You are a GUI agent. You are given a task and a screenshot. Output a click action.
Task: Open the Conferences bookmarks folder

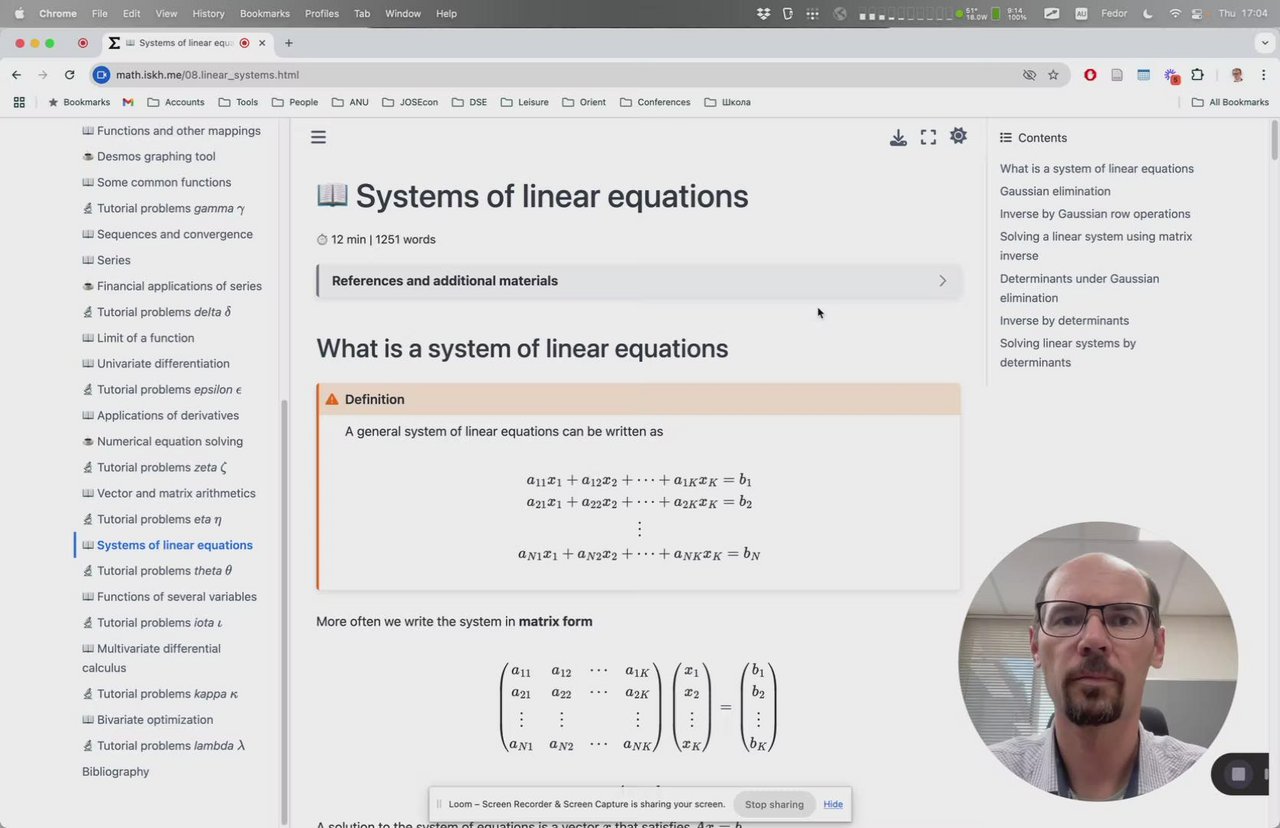[x=655, y=102]
